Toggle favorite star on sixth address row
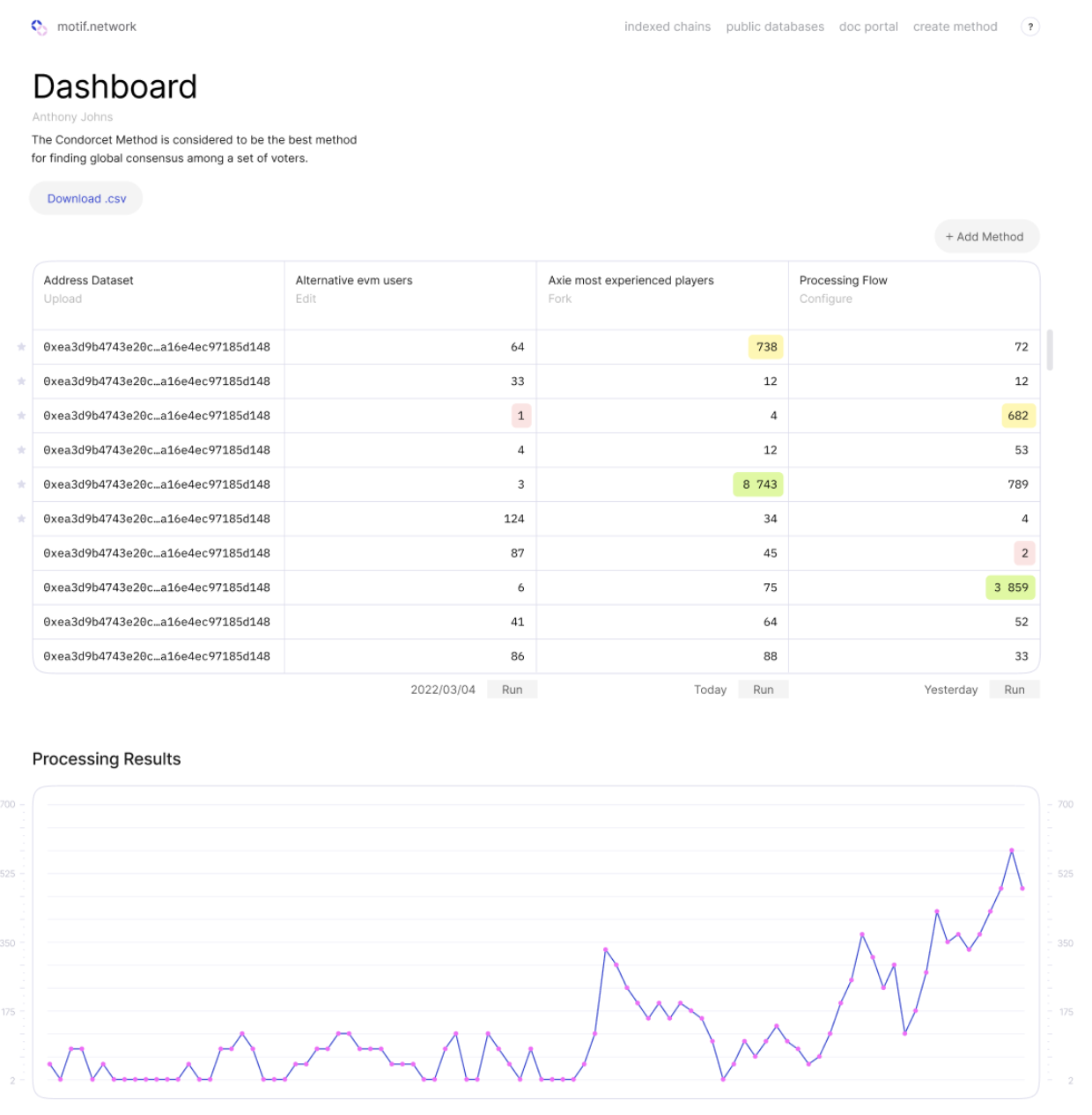The image size is (1092, 1115). pos(21,519)
